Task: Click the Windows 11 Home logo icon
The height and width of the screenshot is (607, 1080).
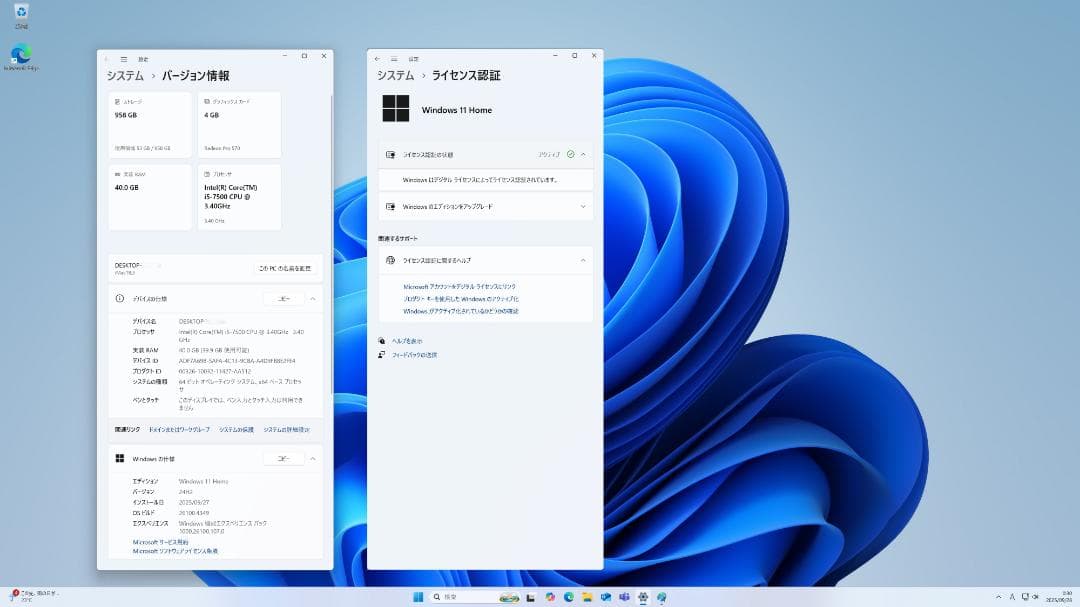Action: 397,108
